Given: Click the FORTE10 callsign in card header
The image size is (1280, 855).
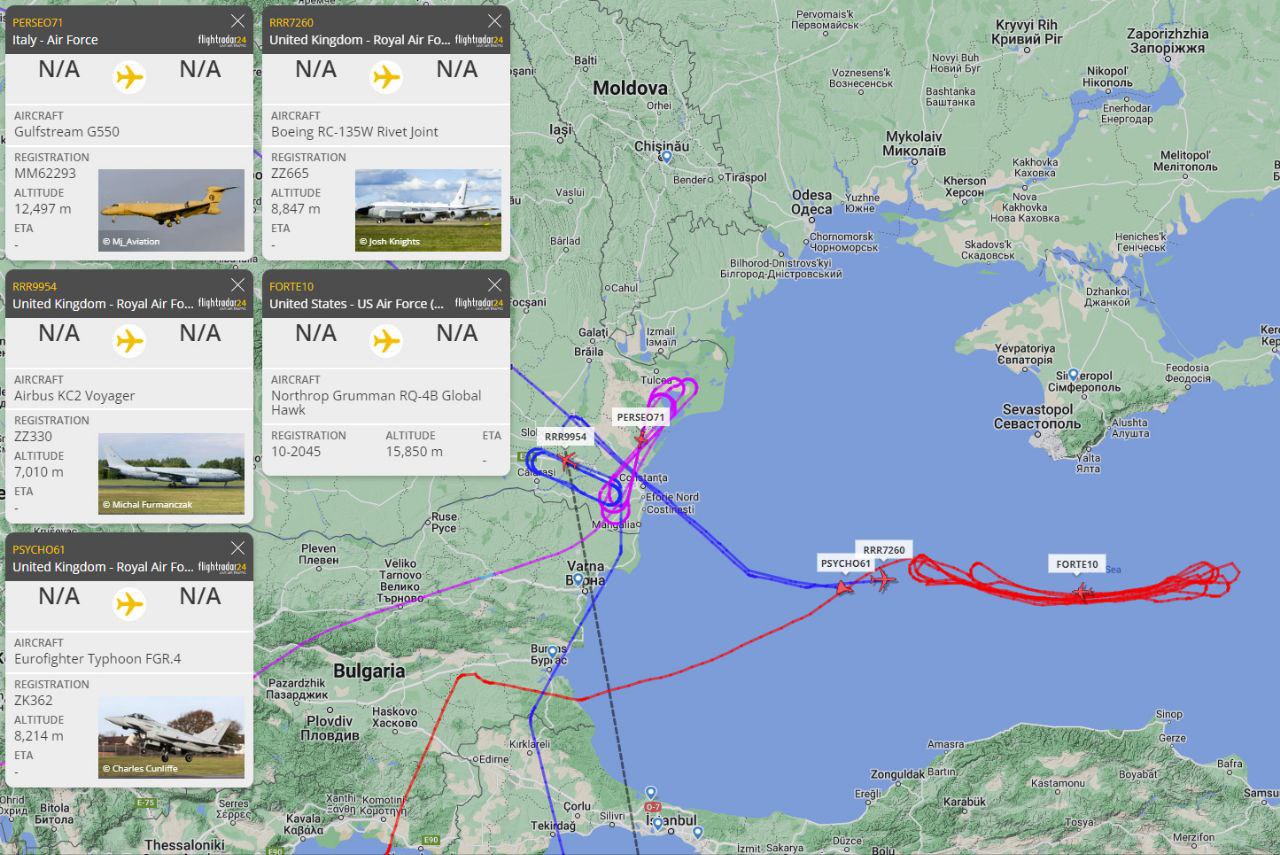Looking at the screenshot, I should pos(291,286).
